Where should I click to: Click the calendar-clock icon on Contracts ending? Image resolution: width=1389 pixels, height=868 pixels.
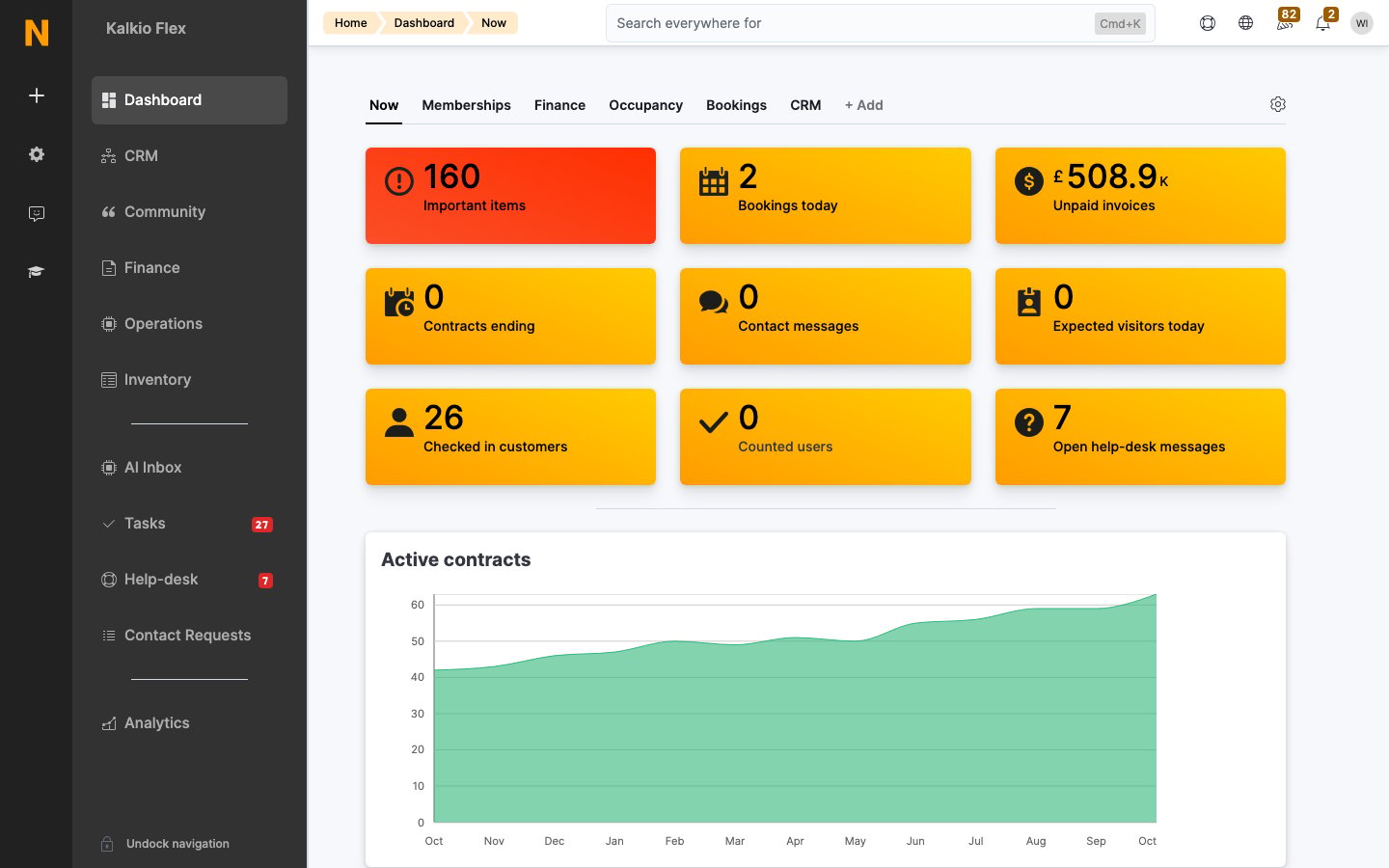(399, 302)
